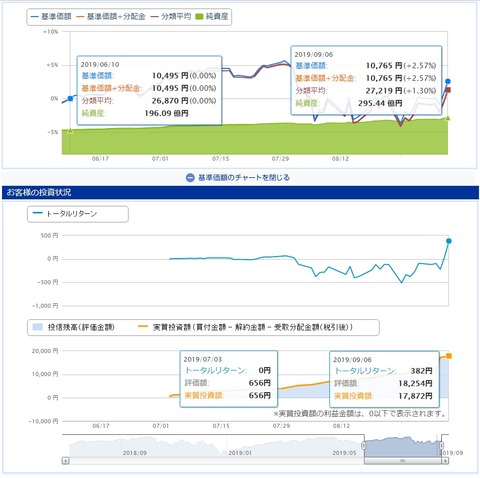Image resolution: width=480 pixels, height=478 pixels.
Task: Click the 382円 トータルリターン value
Action: pyautogui.click(x=421, y=371)
